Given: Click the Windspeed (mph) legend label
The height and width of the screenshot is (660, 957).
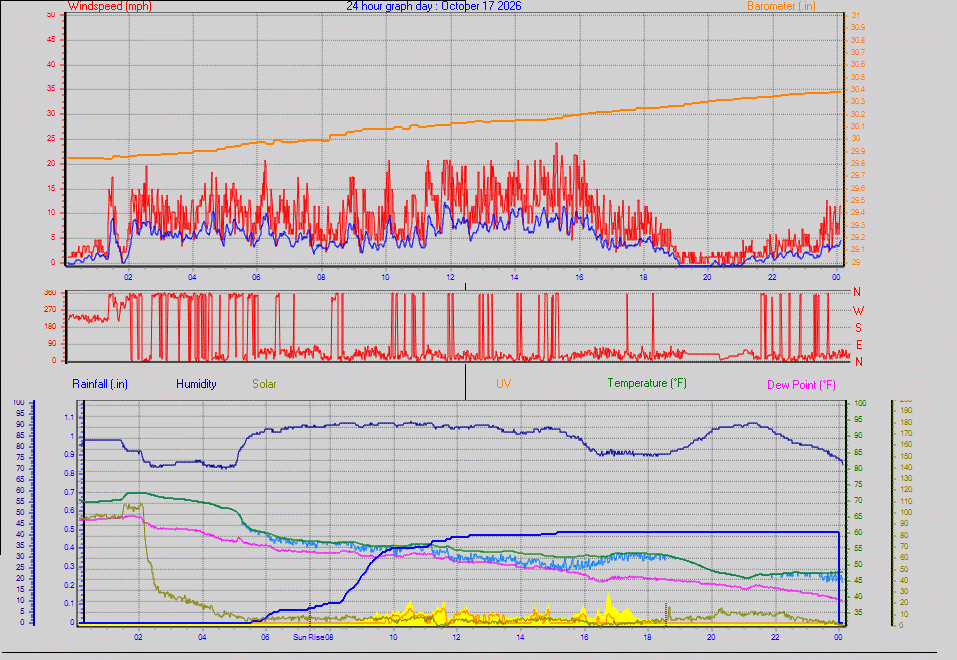Looking at the screenshot, I should coord(110,6).
